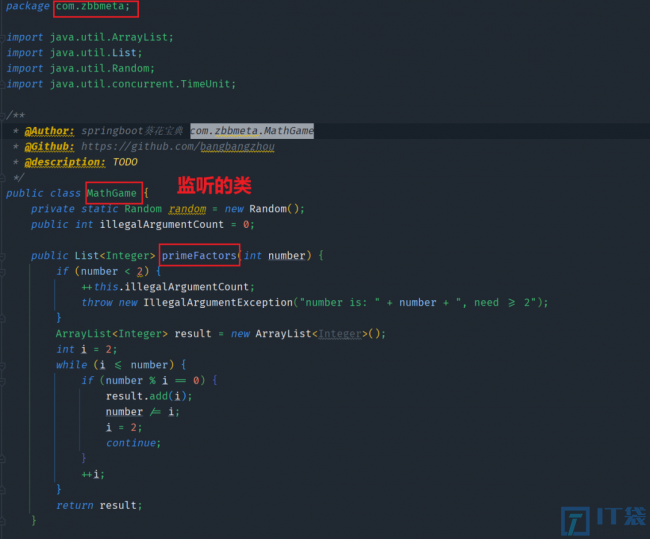The width and height of the screenshot is (650, 539).
Task: Click the underlined random field name
Action: click(x=187, y=209)
